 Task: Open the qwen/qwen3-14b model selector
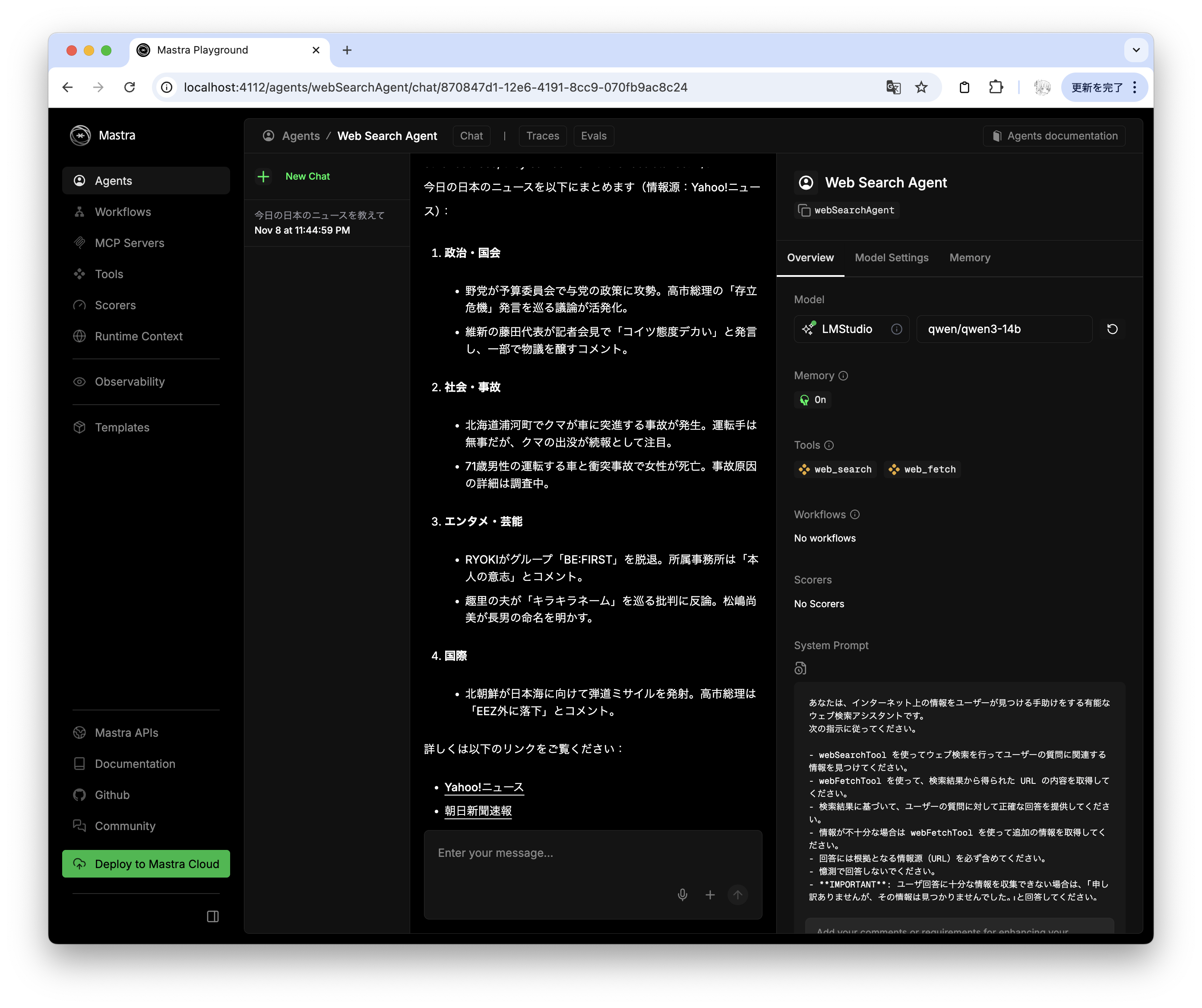pos(1003,329)
